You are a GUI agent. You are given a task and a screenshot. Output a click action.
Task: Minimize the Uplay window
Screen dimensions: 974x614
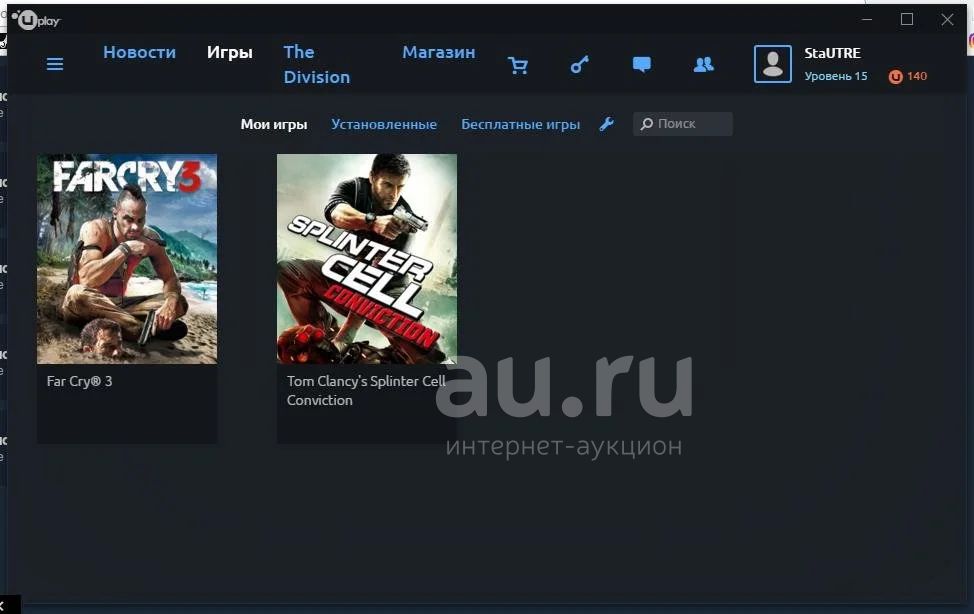[x=867, y=20]
